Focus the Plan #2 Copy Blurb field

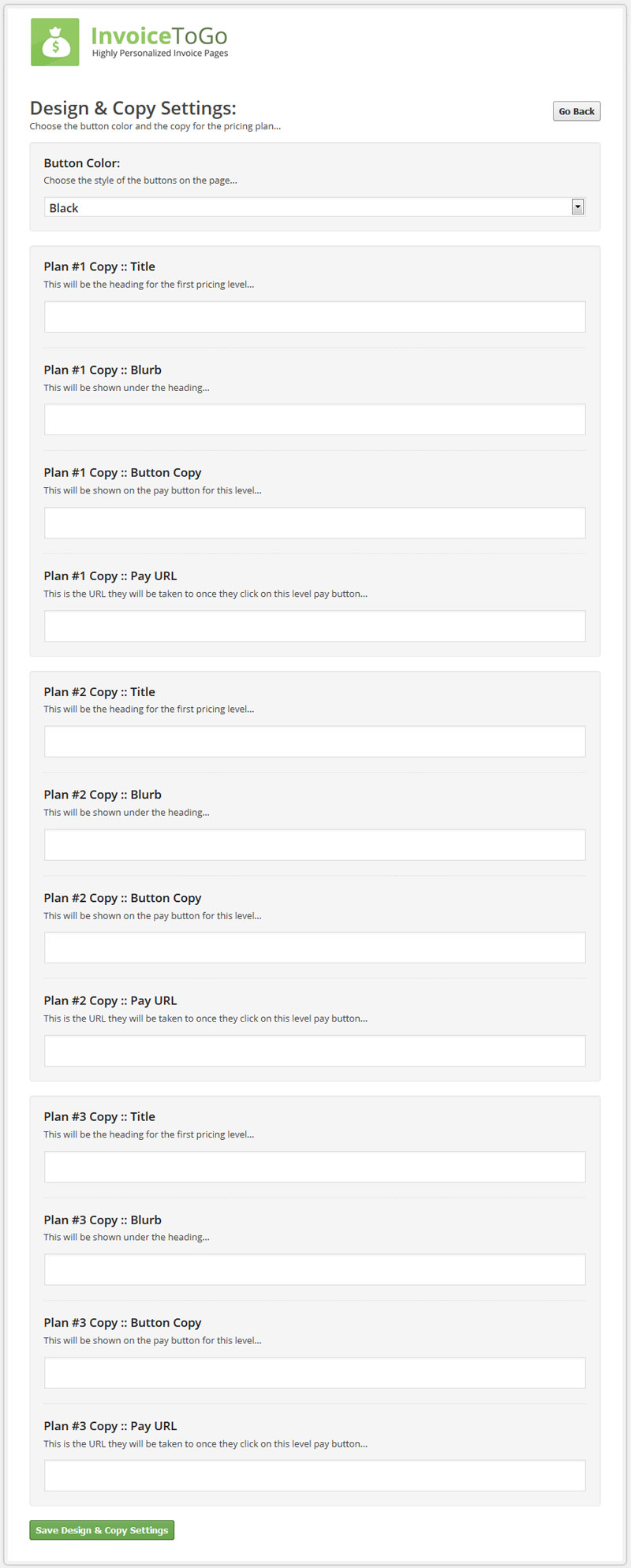pyautogui.click(x=315, y=844)
